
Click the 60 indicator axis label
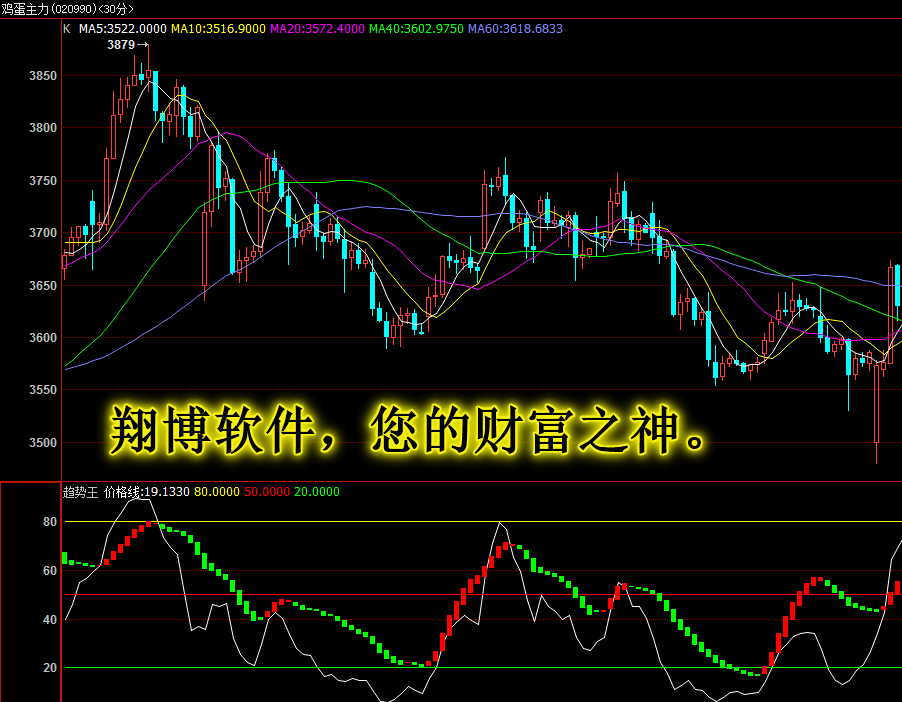click(x=50, y=571)
